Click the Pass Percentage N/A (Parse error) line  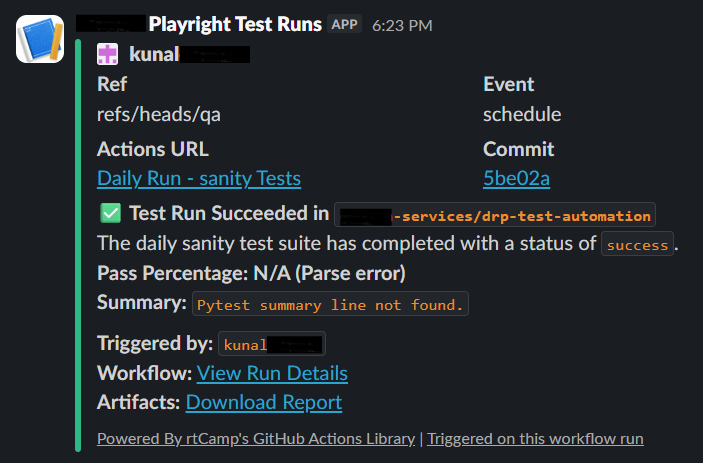point(251,273)
